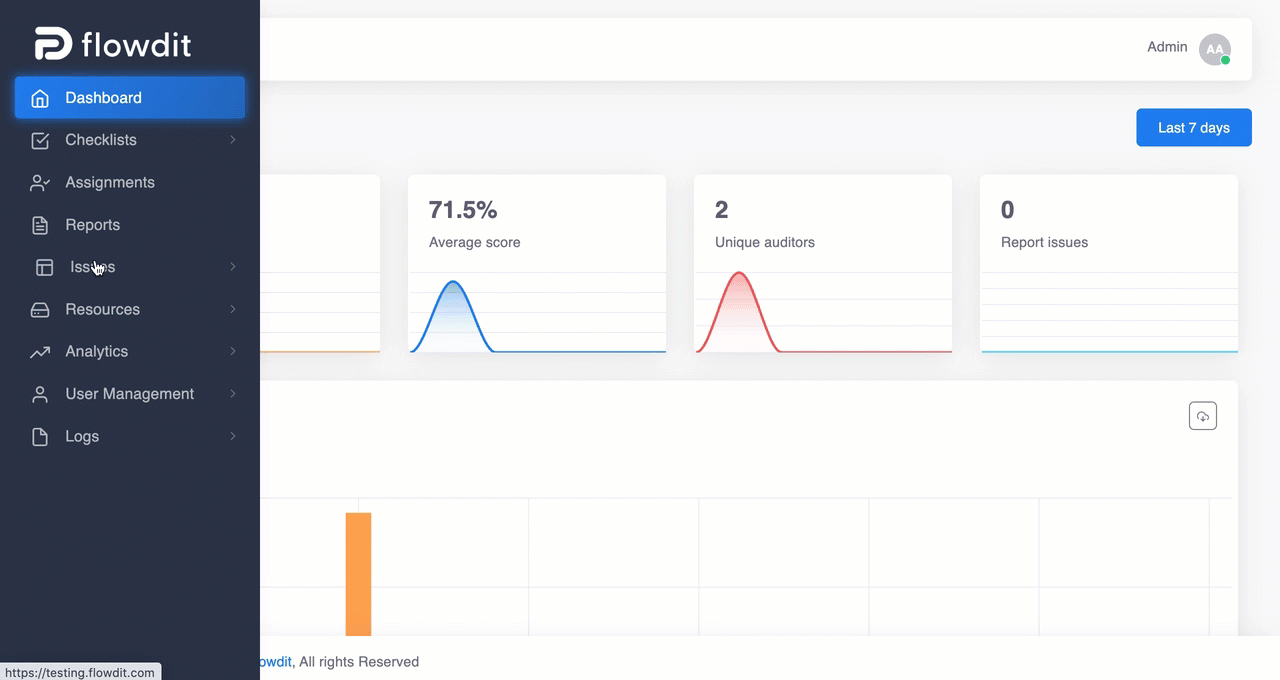The height and width of the screenshot is (680, 1280).
Task: Click the flowdit logo icon
Action: [53, 43]
